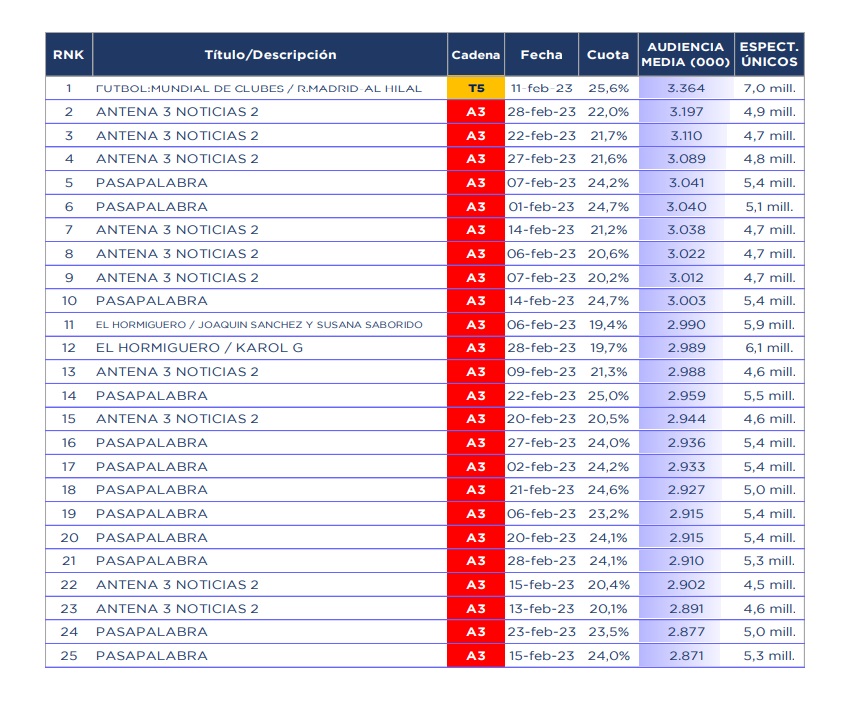
Task: Click the Cadena column header
Action: point(476,55)
